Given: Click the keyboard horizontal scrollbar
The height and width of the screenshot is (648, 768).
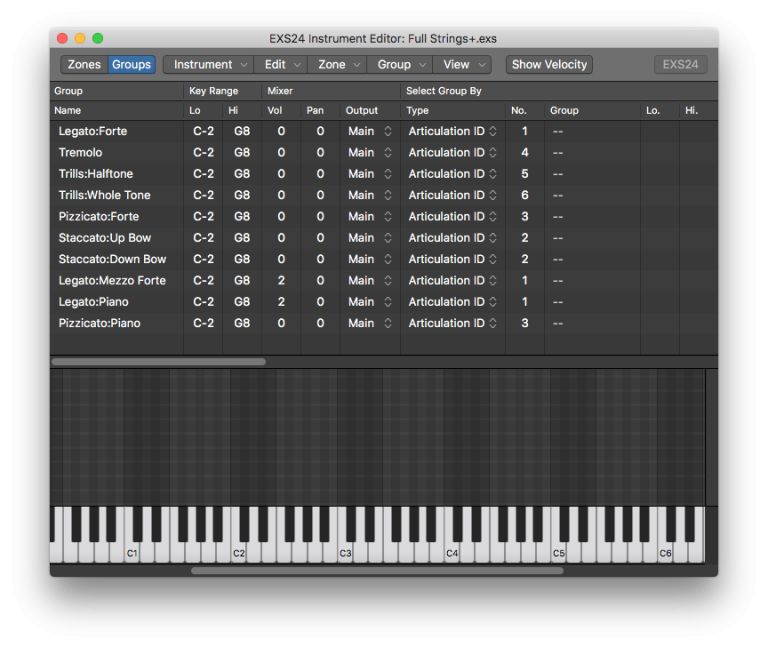Looking at the screenshot, I should 377,571.
